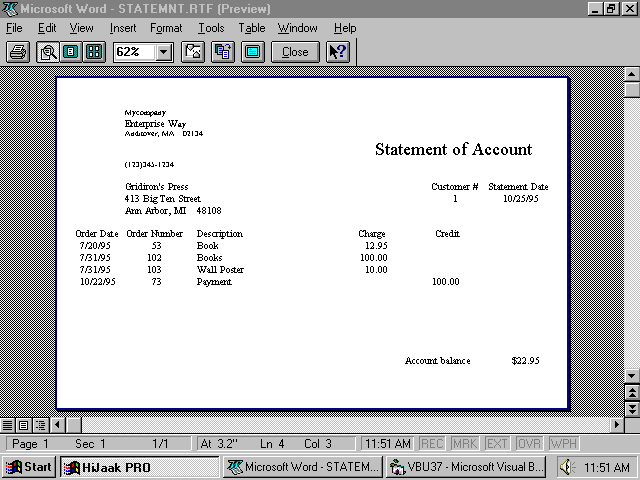Select the One Page view icon
This screenshot has height=480, width=640.
(71, 51)
